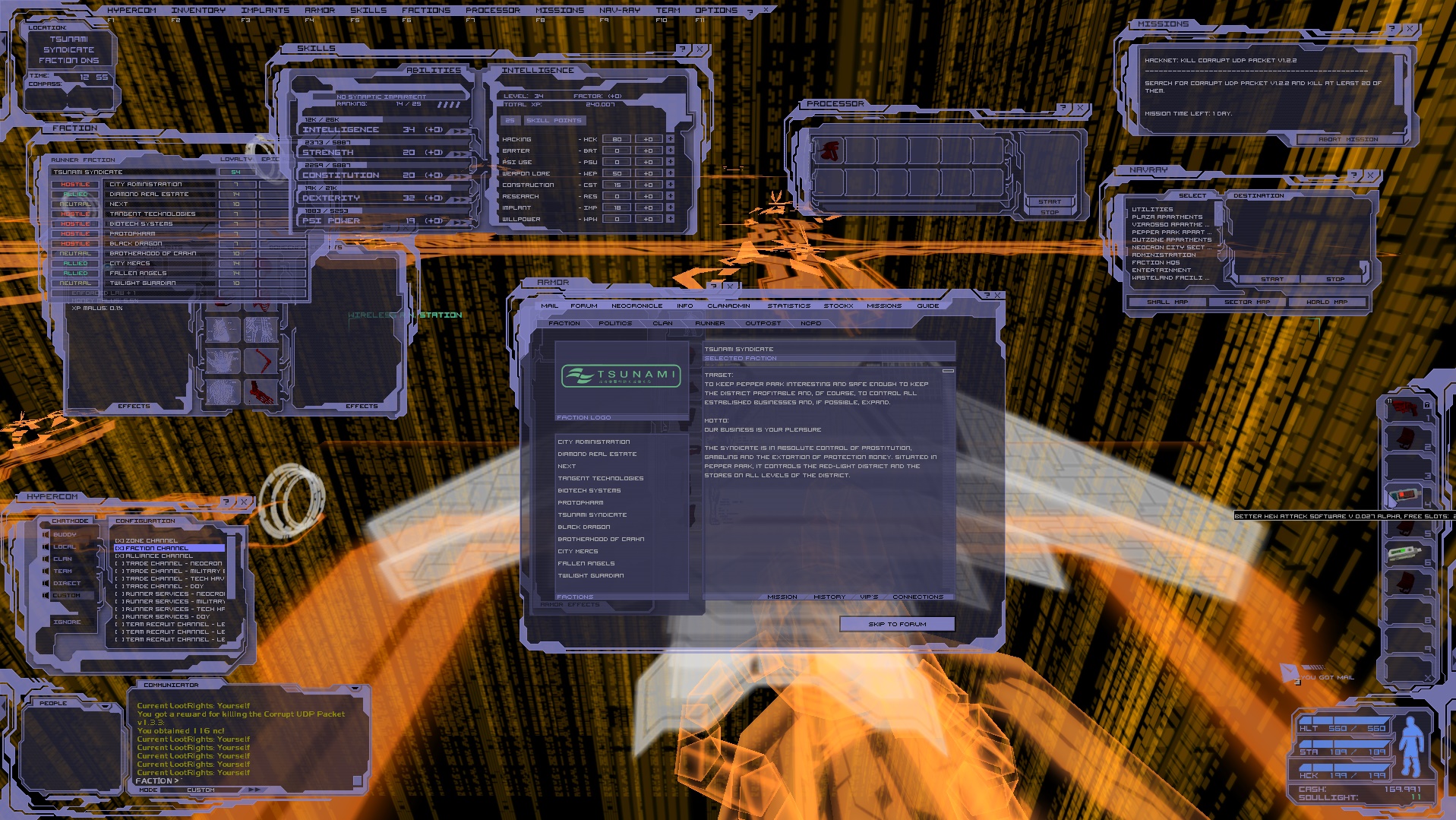The width and height of the screenshot is (1456, 820).
Task: Open the Politics sub-tab
Action: (x=615, y=323)
